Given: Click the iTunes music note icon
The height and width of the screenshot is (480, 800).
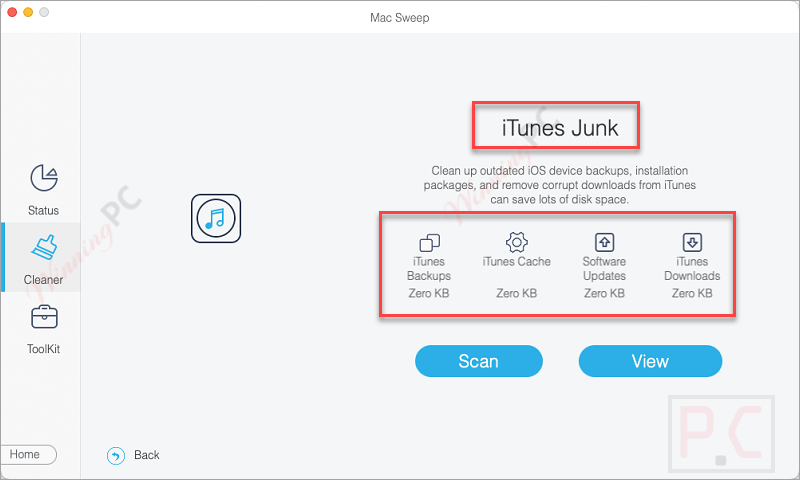Looking at the screenshot, I should [216, 218].
